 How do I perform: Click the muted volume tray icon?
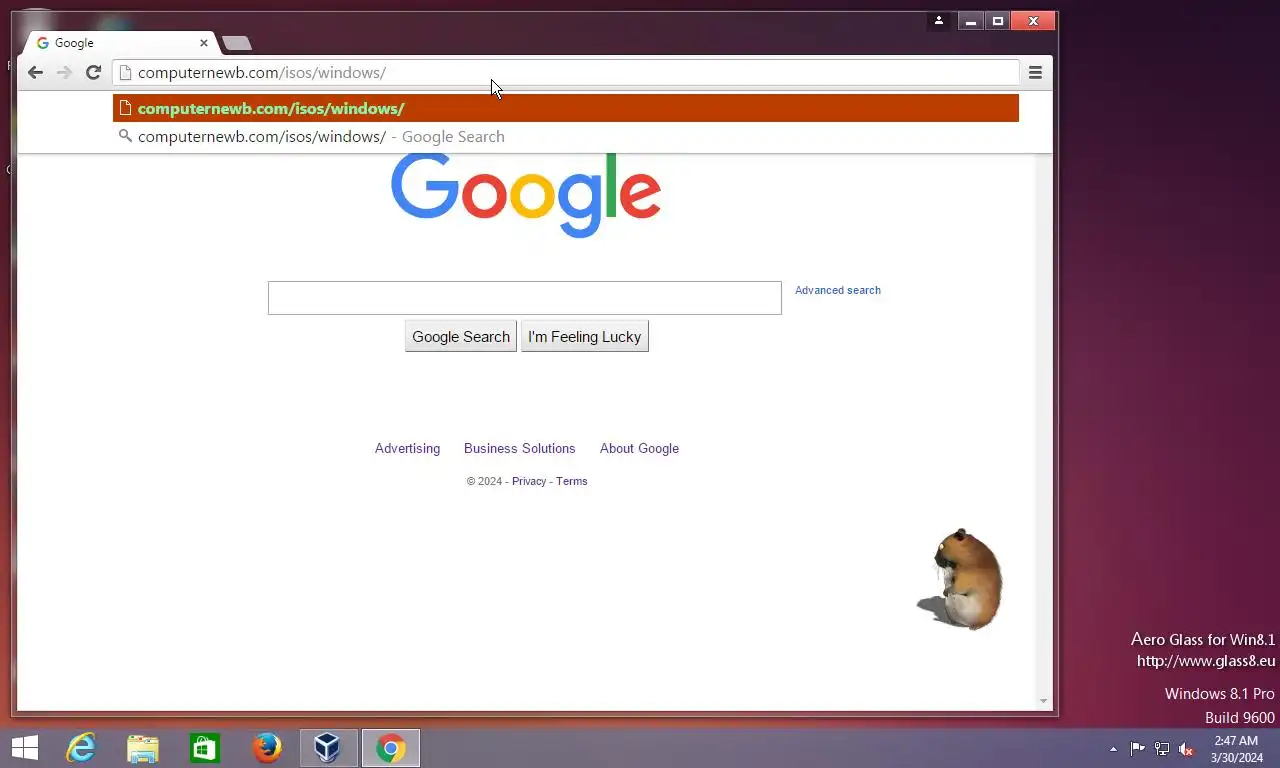pyautogui.click(x=1186, y=749)
